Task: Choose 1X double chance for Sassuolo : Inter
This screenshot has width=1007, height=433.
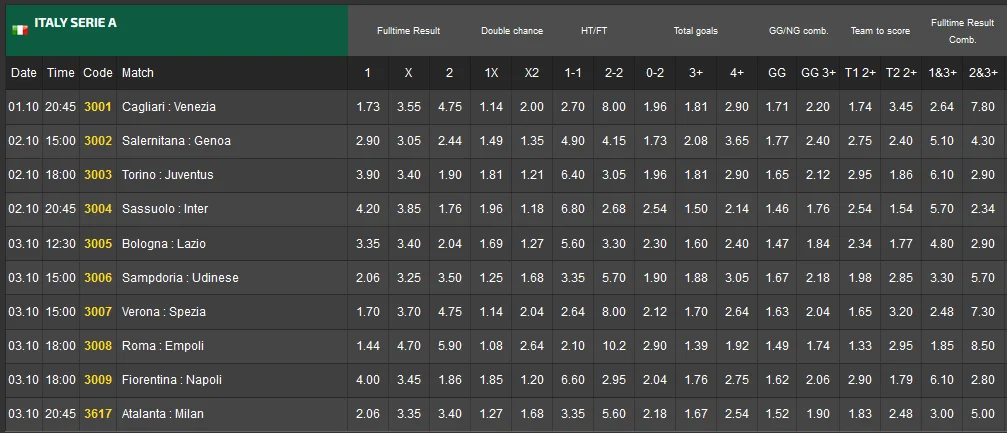Action: (491, 209)
